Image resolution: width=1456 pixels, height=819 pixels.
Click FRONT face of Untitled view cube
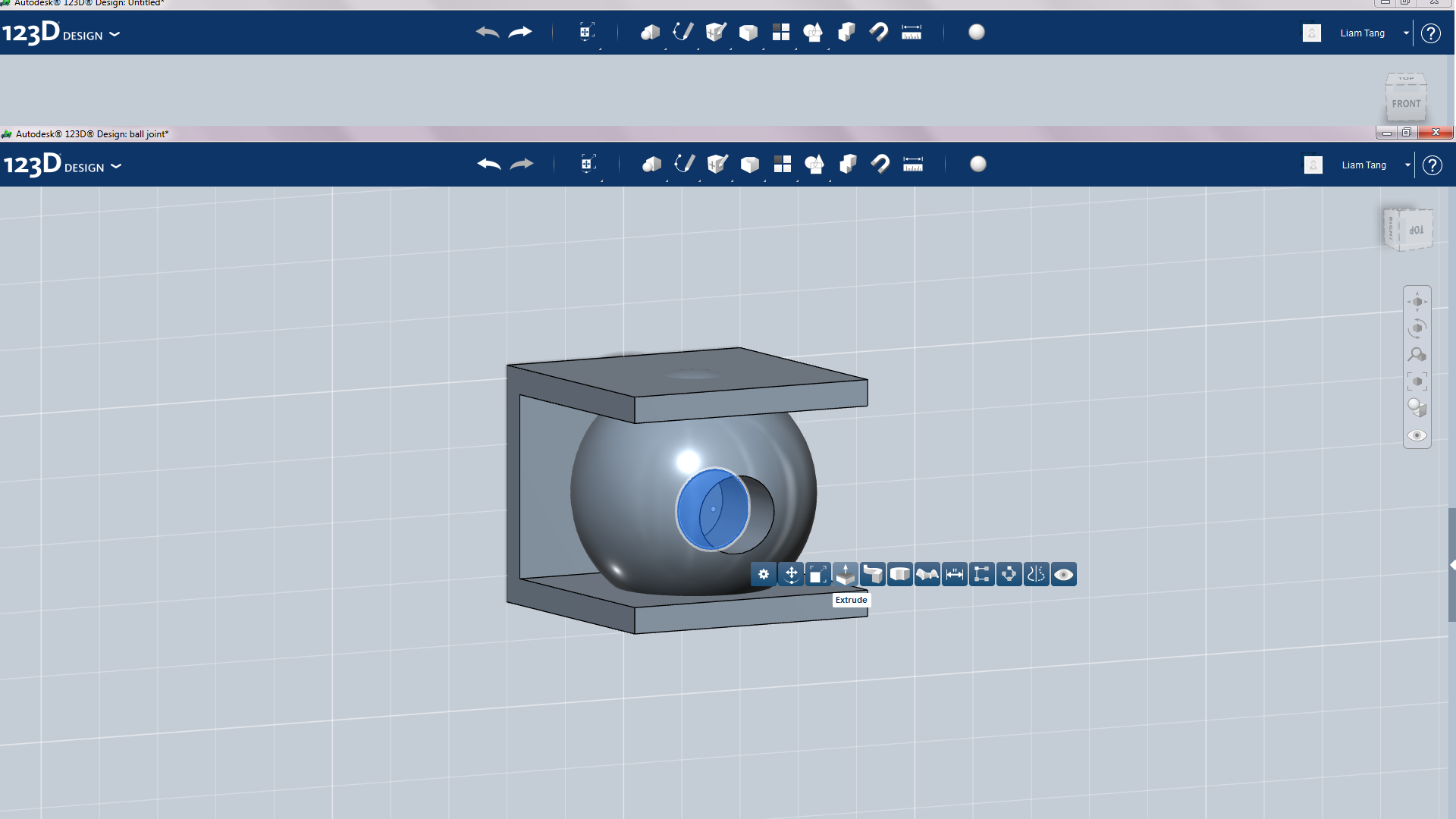coord(1406,104)
